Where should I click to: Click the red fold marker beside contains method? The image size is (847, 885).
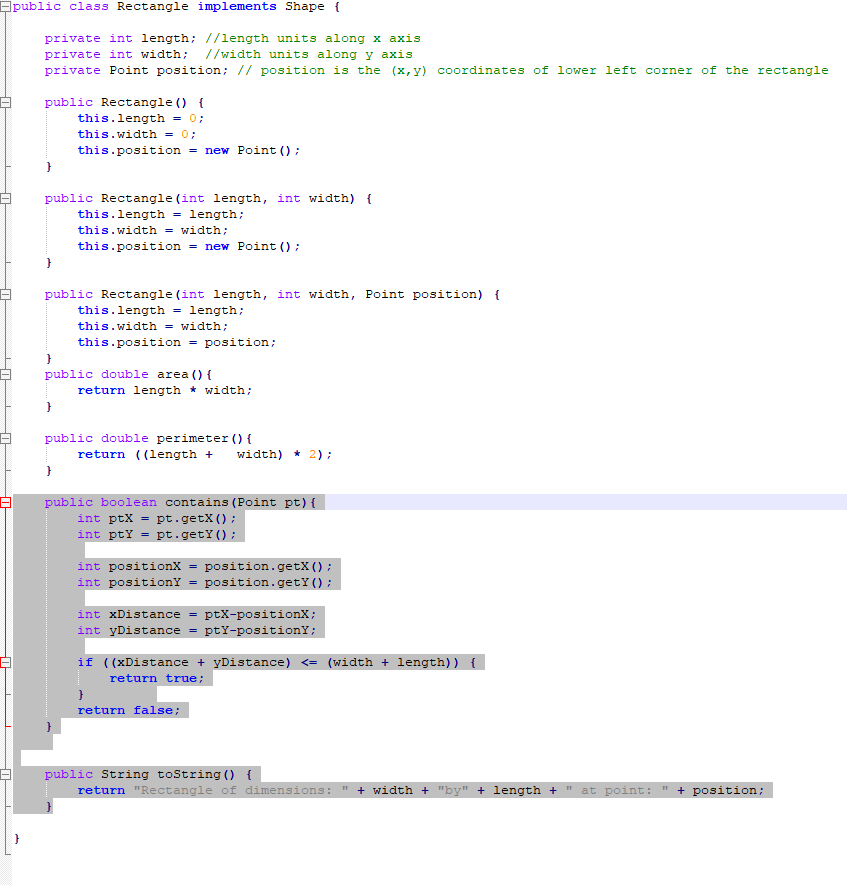4,501
